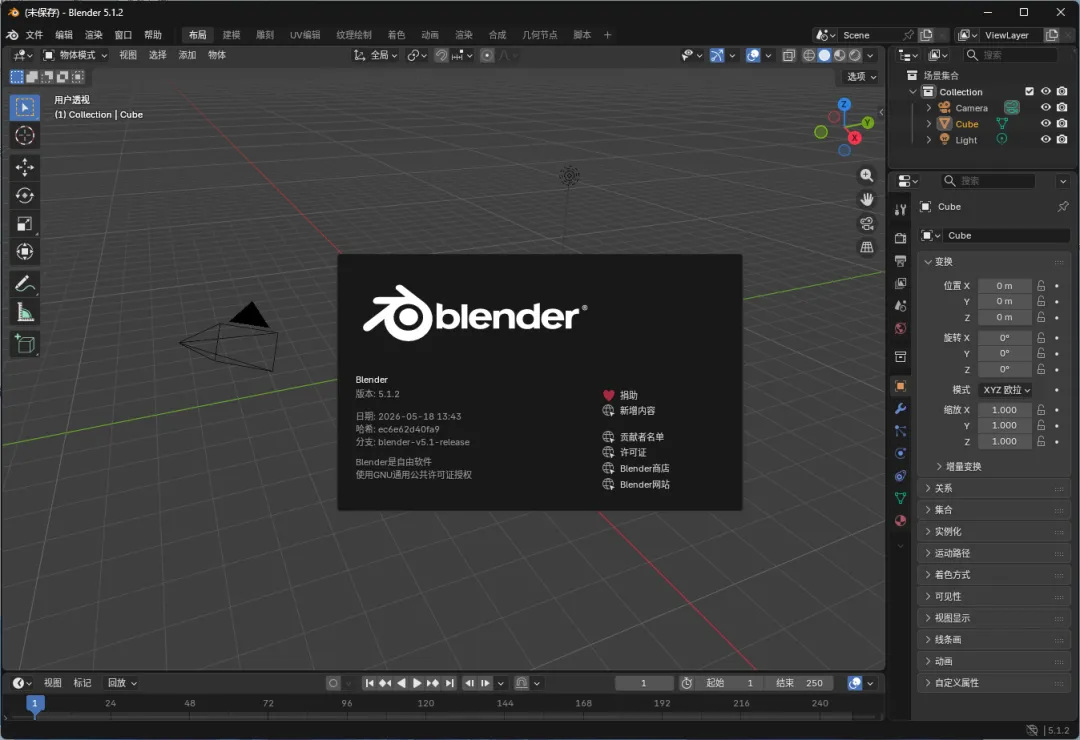Play the animation forward
This screenshot has width=1080, height=740.
click(x=417, y=684)
